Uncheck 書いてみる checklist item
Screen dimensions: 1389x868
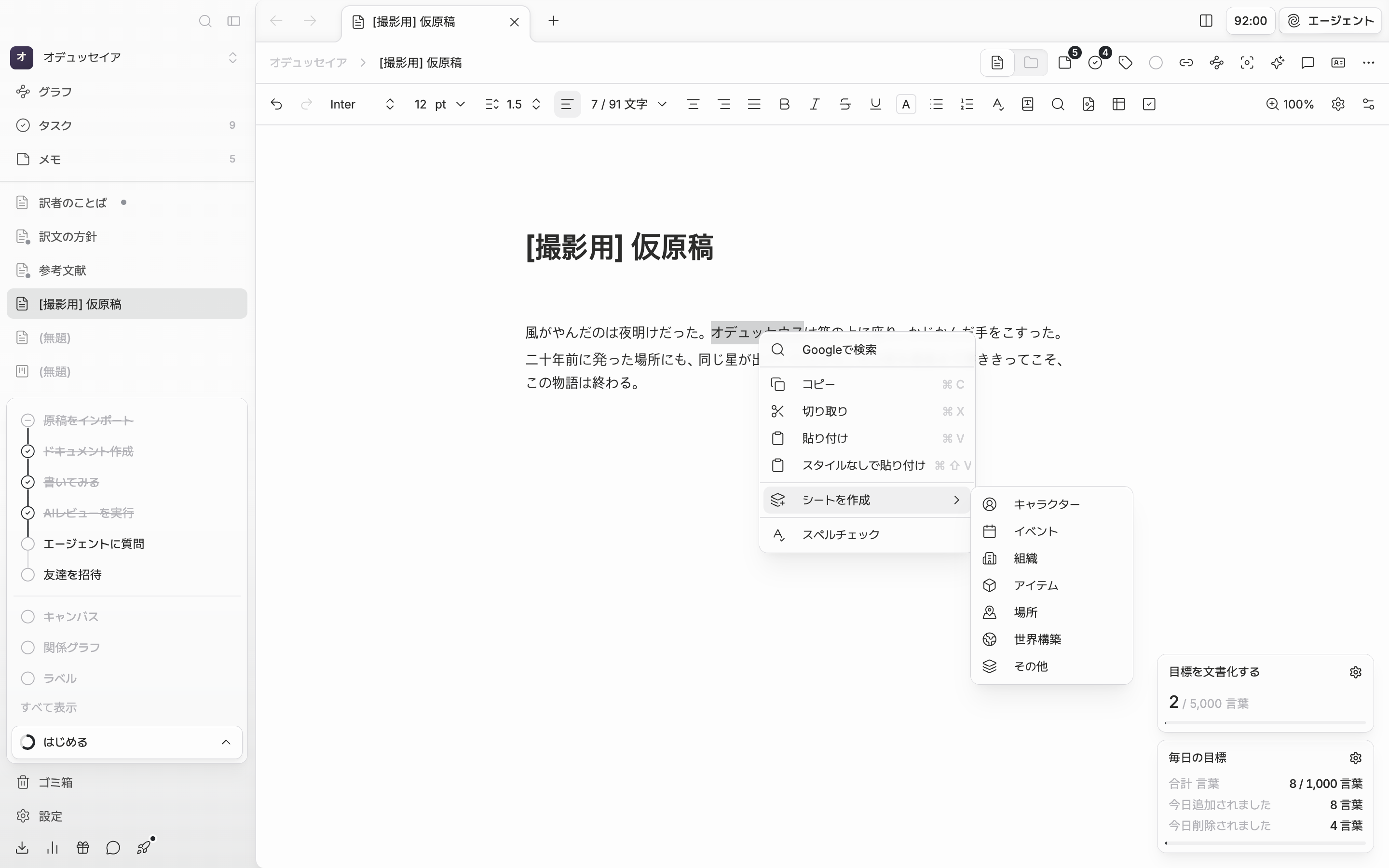click(27, 482)
